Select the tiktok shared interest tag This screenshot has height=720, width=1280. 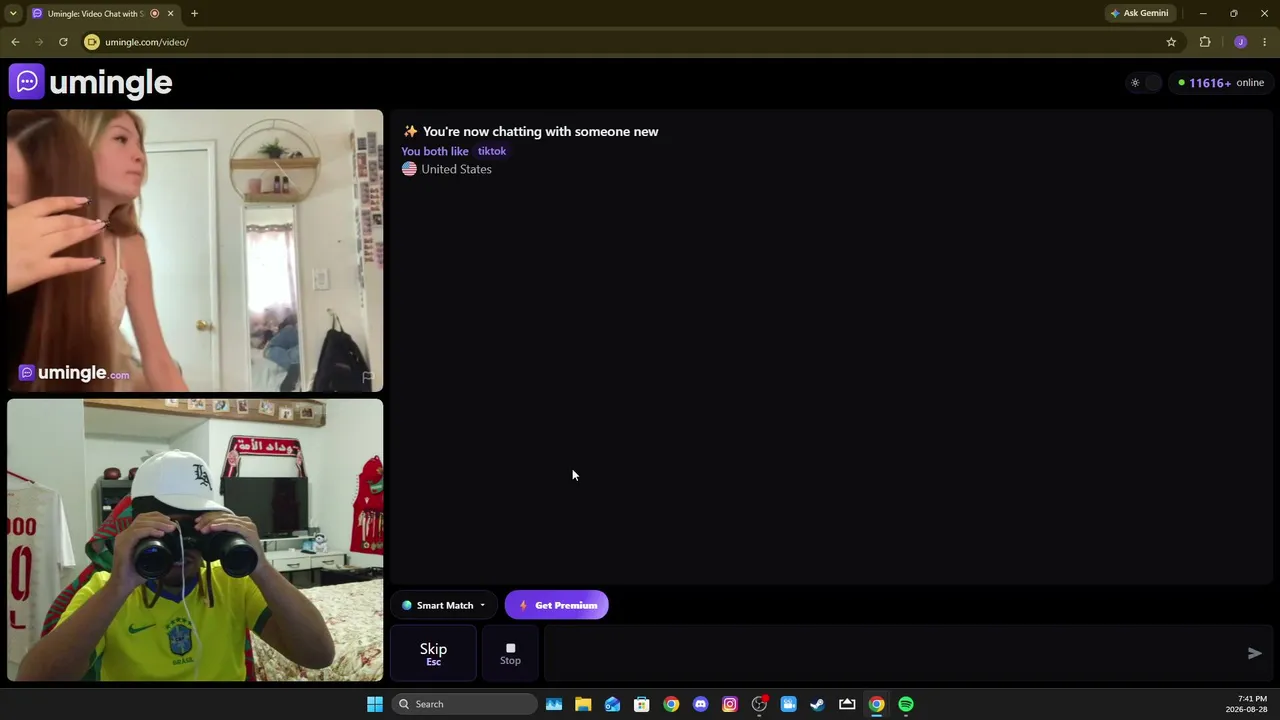(492, 151)
